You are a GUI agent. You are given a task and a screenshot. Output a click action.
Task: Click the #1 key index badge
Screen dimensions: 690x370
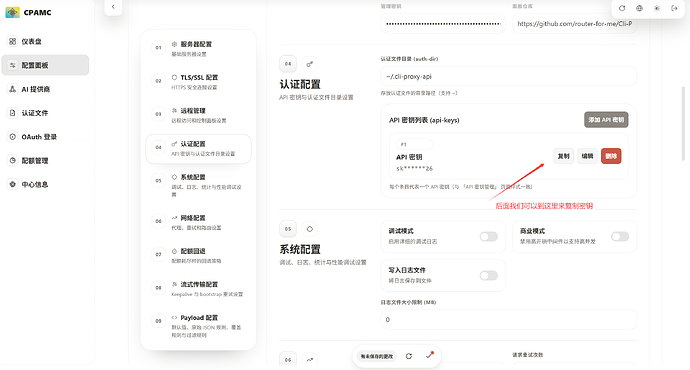[414, 144]
